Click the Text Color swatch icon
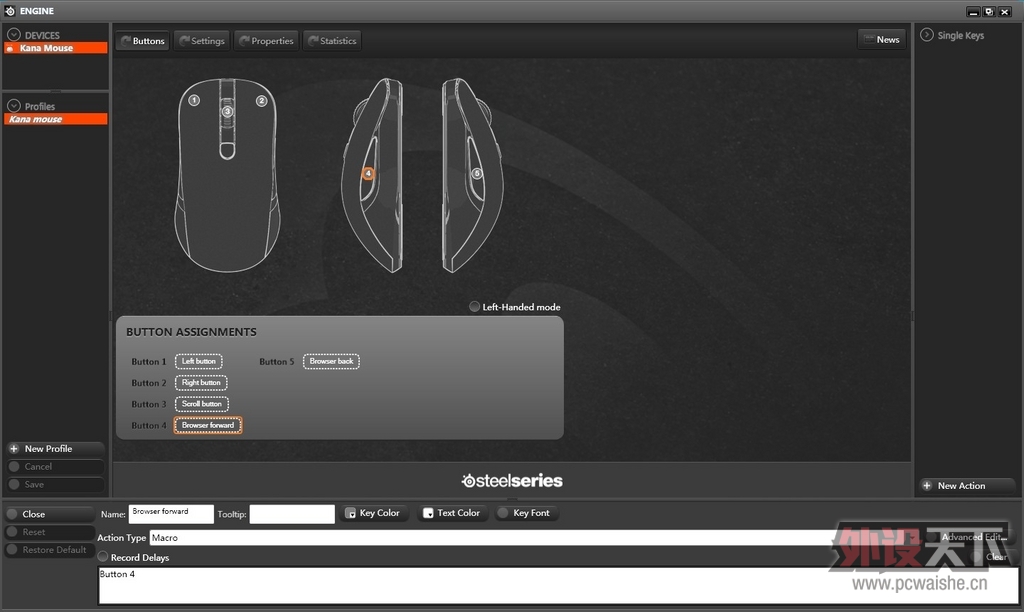 [x=428, y=513]
